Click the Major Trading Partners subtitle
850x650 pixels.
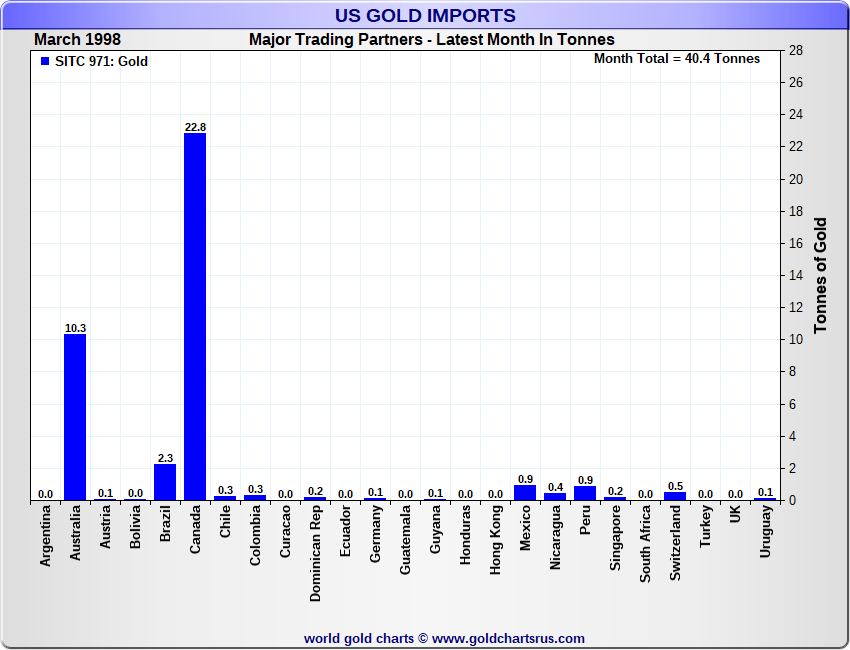pyautogui.click(x=431, y=40)
